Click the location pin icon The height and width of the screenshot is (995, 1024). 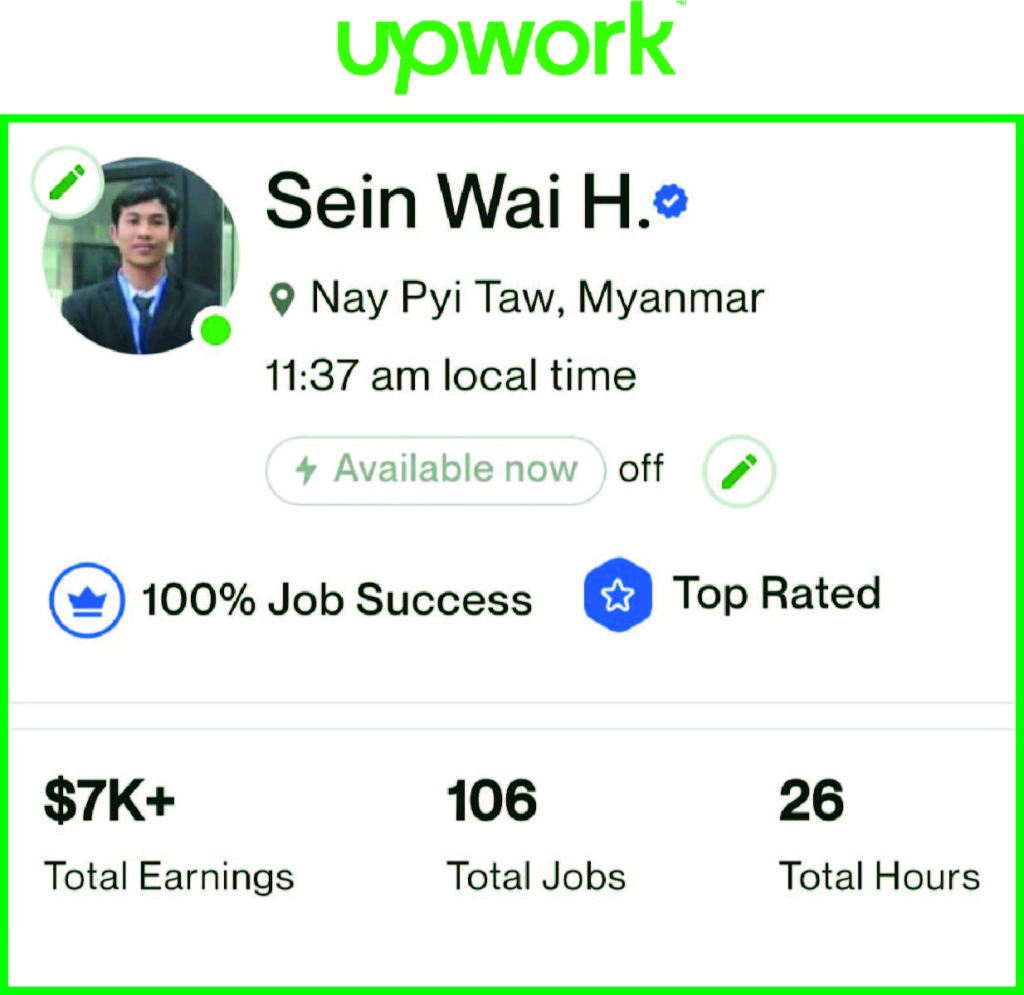282,300
